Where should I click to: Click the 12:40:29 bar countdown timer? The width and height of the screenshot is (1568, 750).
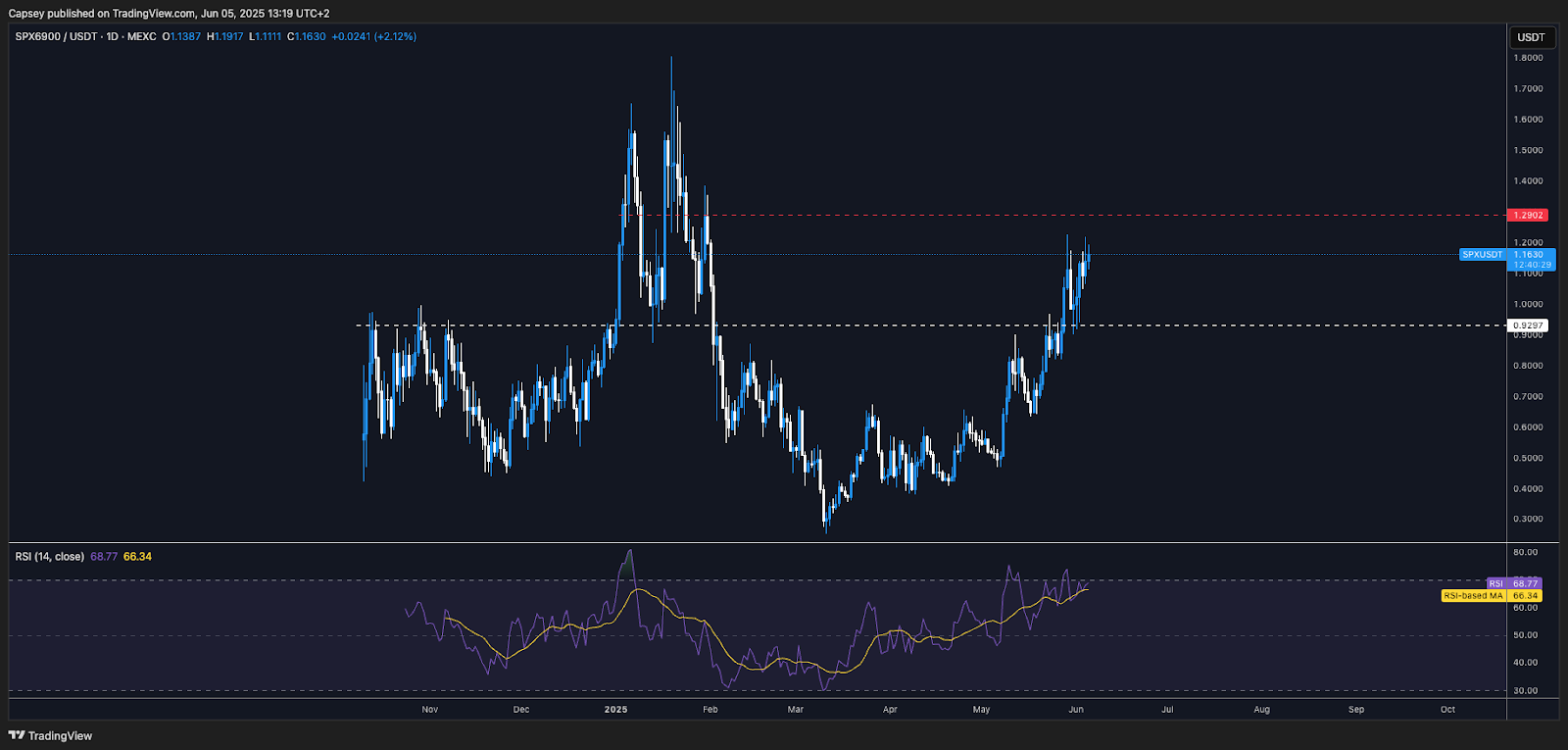click(1532, 265)
